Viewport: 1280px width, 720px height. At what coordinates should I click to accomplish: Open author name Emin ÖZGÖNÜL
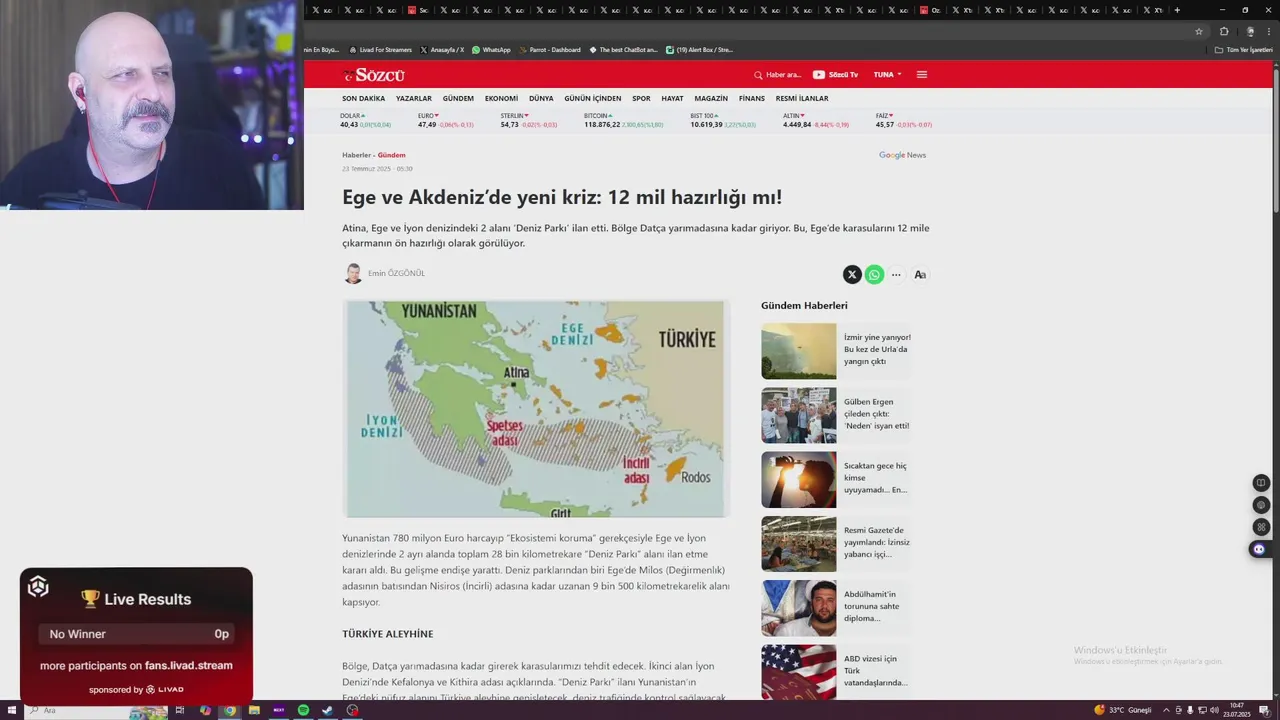396,273
